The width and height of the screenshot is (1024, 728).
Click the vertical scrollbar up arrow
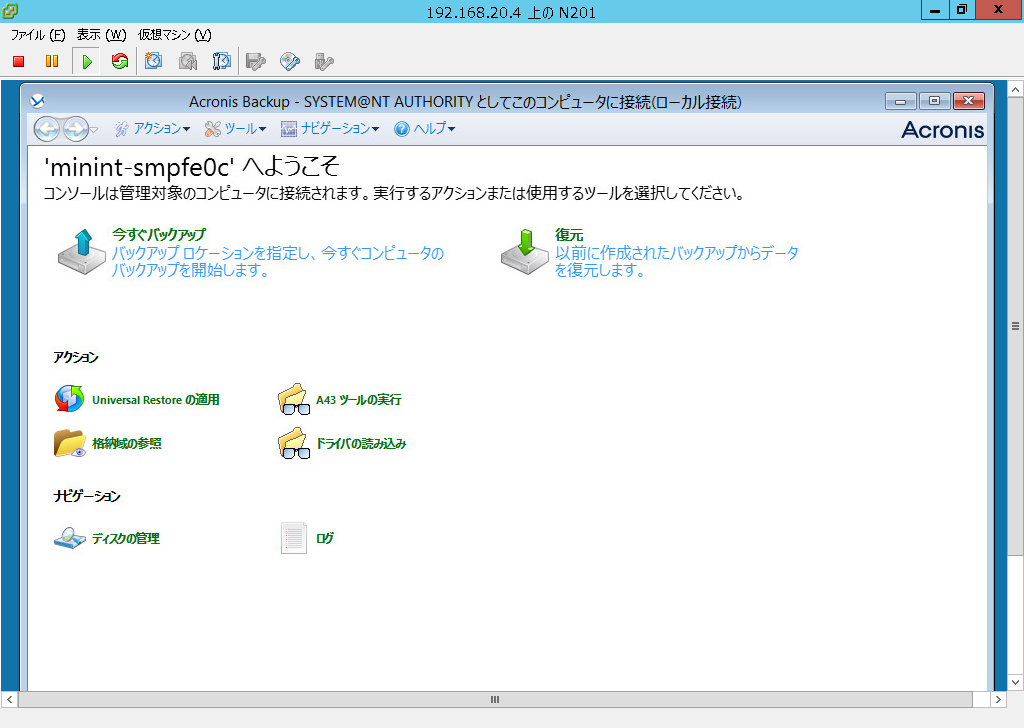[1016, 89]
